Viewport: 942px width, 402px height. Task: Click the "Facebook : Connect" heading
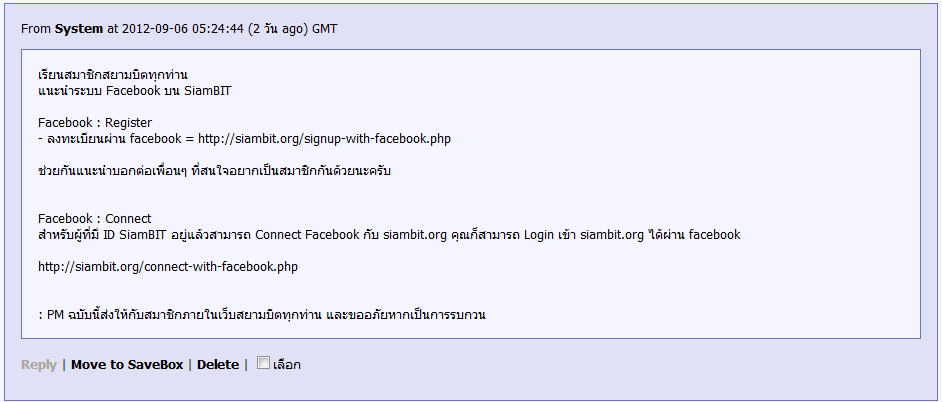[94, 219]
